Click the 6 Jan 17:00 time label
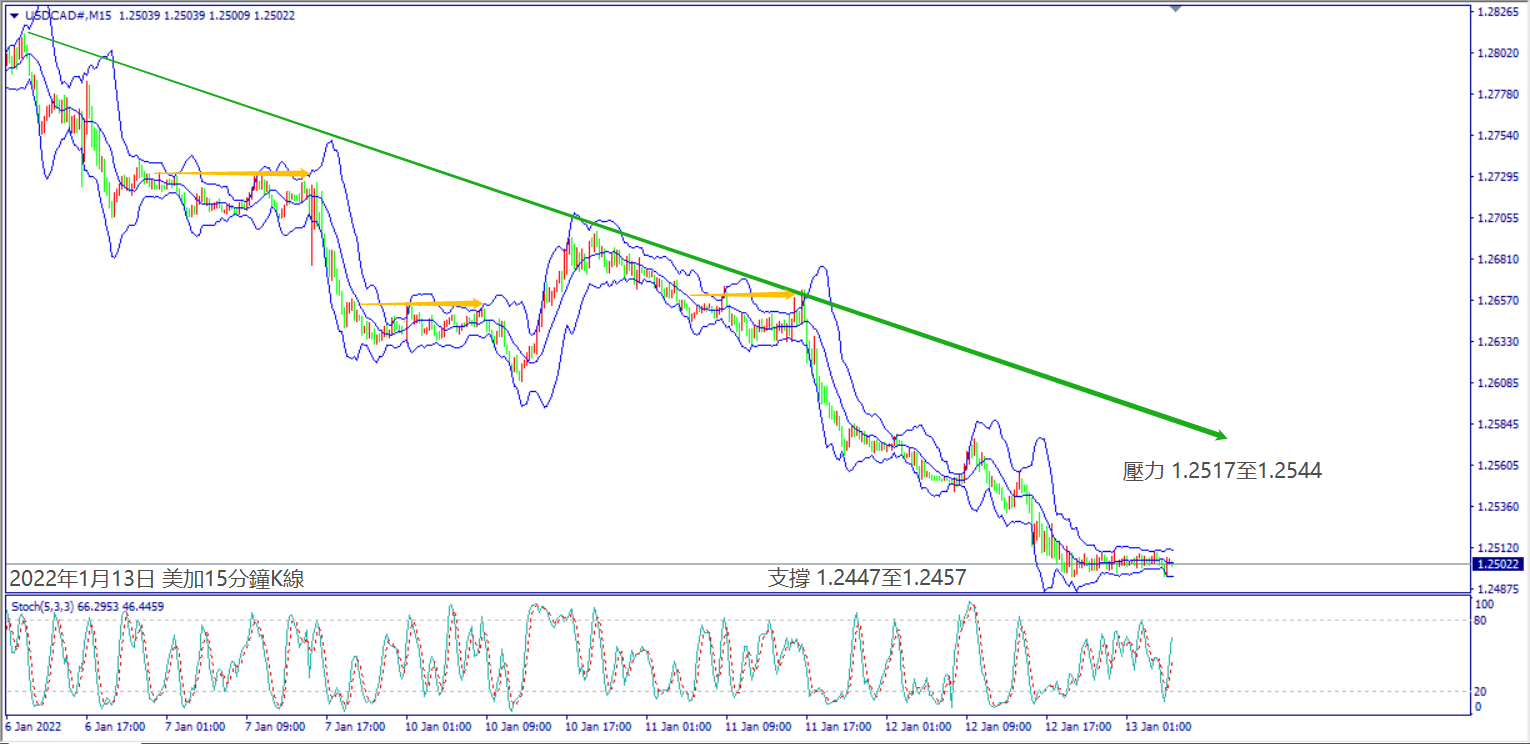The width and height of the screenshot is (1530, 744). point(115,726)
